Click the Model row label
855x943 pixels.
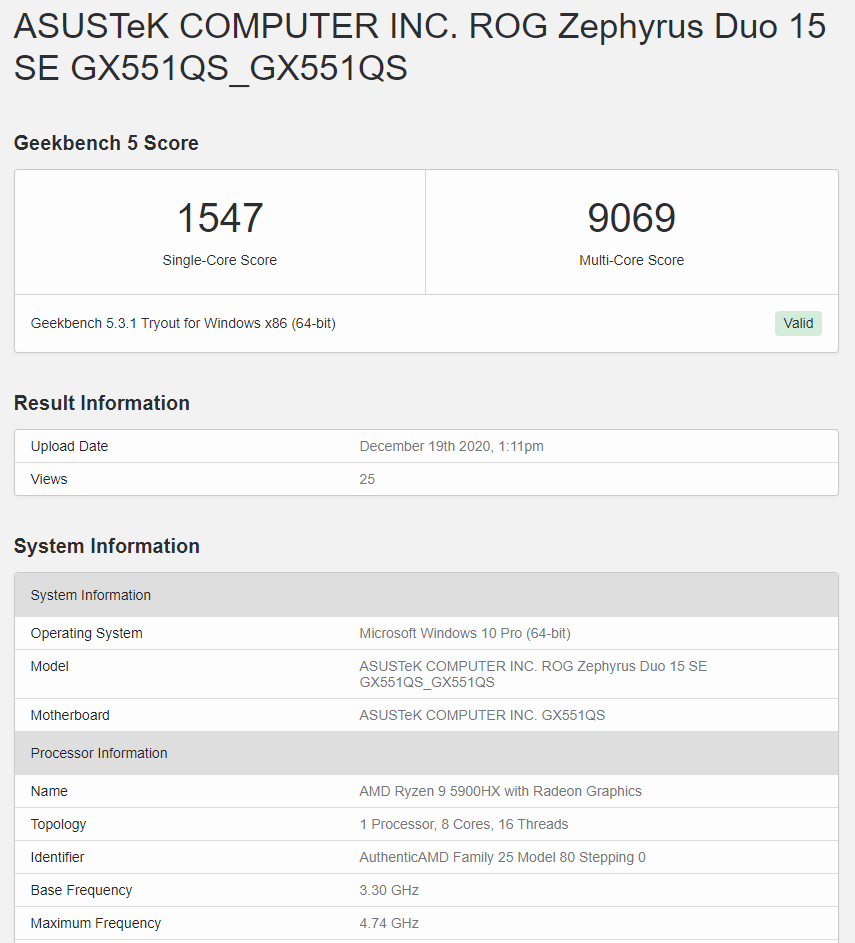point(49,666)
